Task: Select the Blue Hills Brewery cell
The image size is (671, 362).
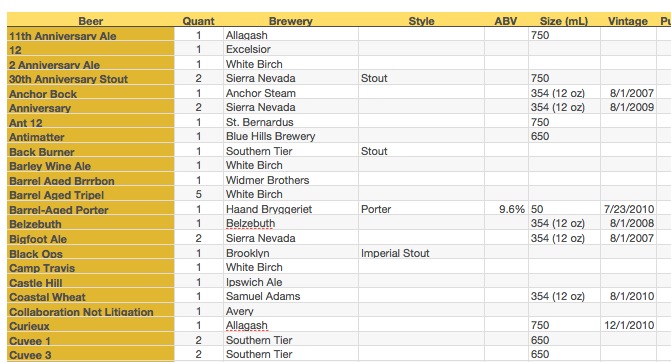Action: pyautogui.click(x=291, y=136)
